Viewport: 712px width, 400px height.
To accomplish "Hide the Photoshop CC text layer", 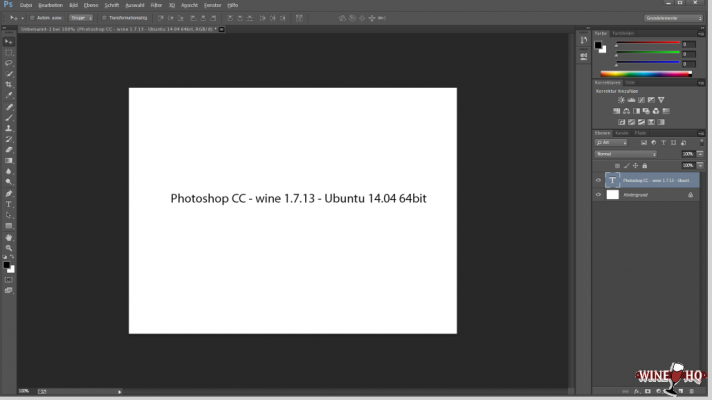I will pyautogui.click(x=598, y=180).
